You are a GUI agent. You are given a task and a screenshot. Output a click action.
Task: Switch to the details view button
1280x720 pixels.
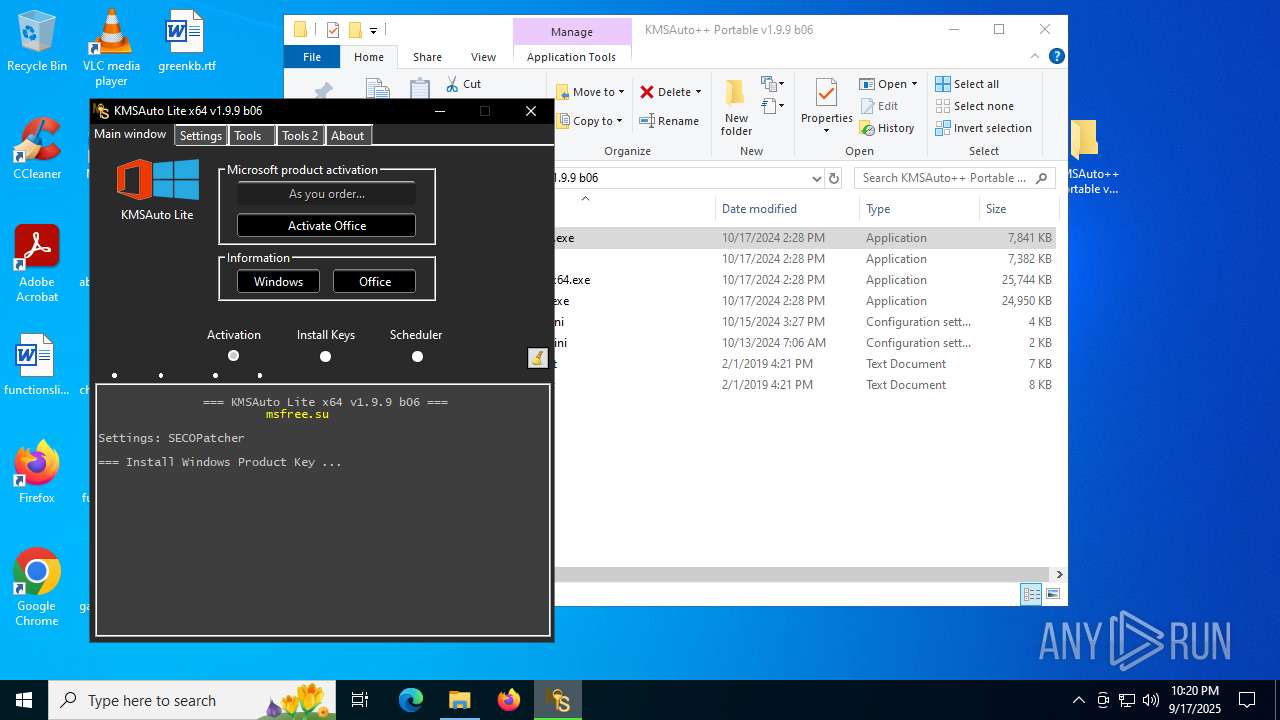tap(1031, 594)
